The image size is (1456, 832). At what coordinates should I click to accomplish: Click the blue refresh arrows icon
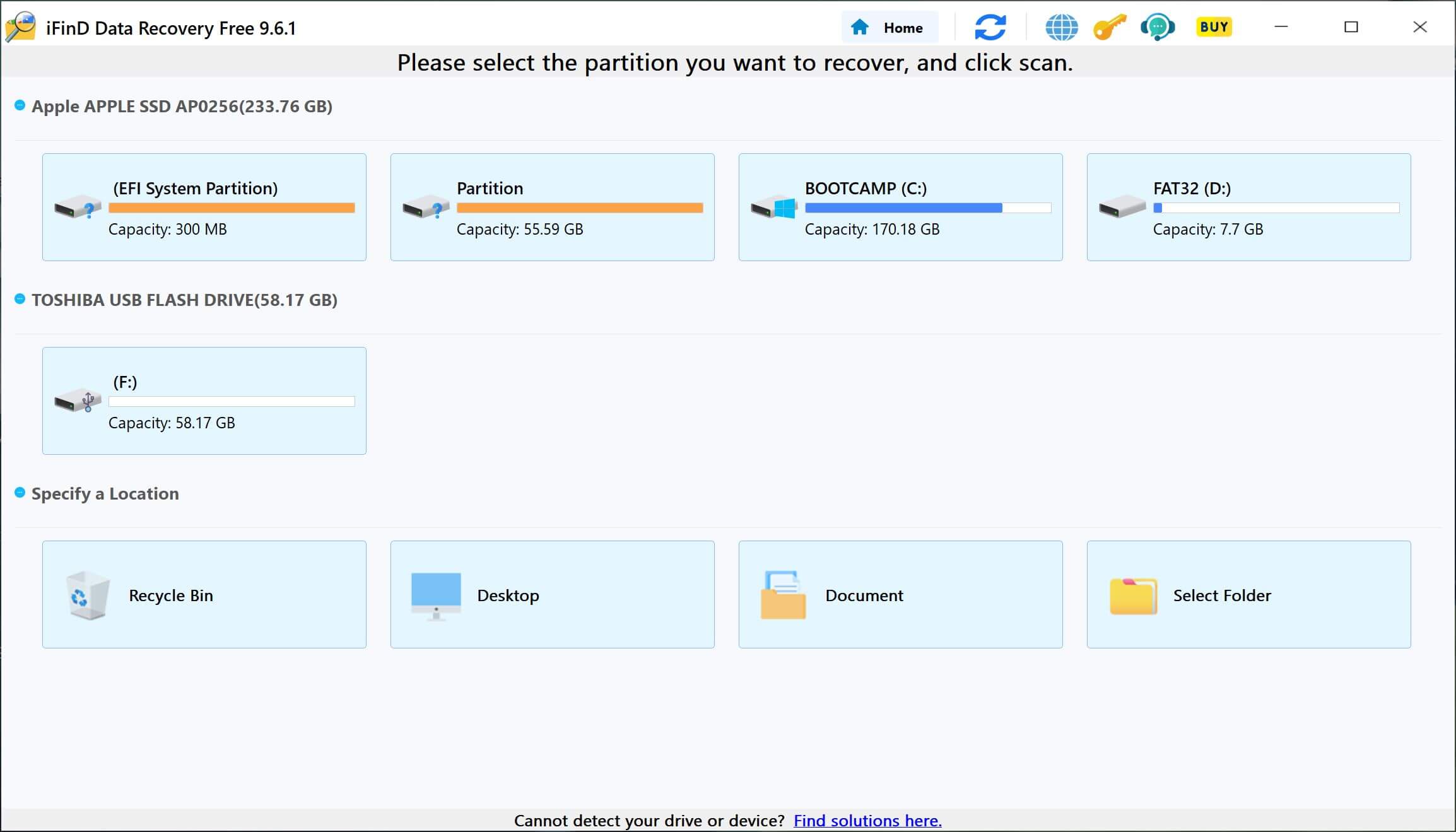[990, 27]
